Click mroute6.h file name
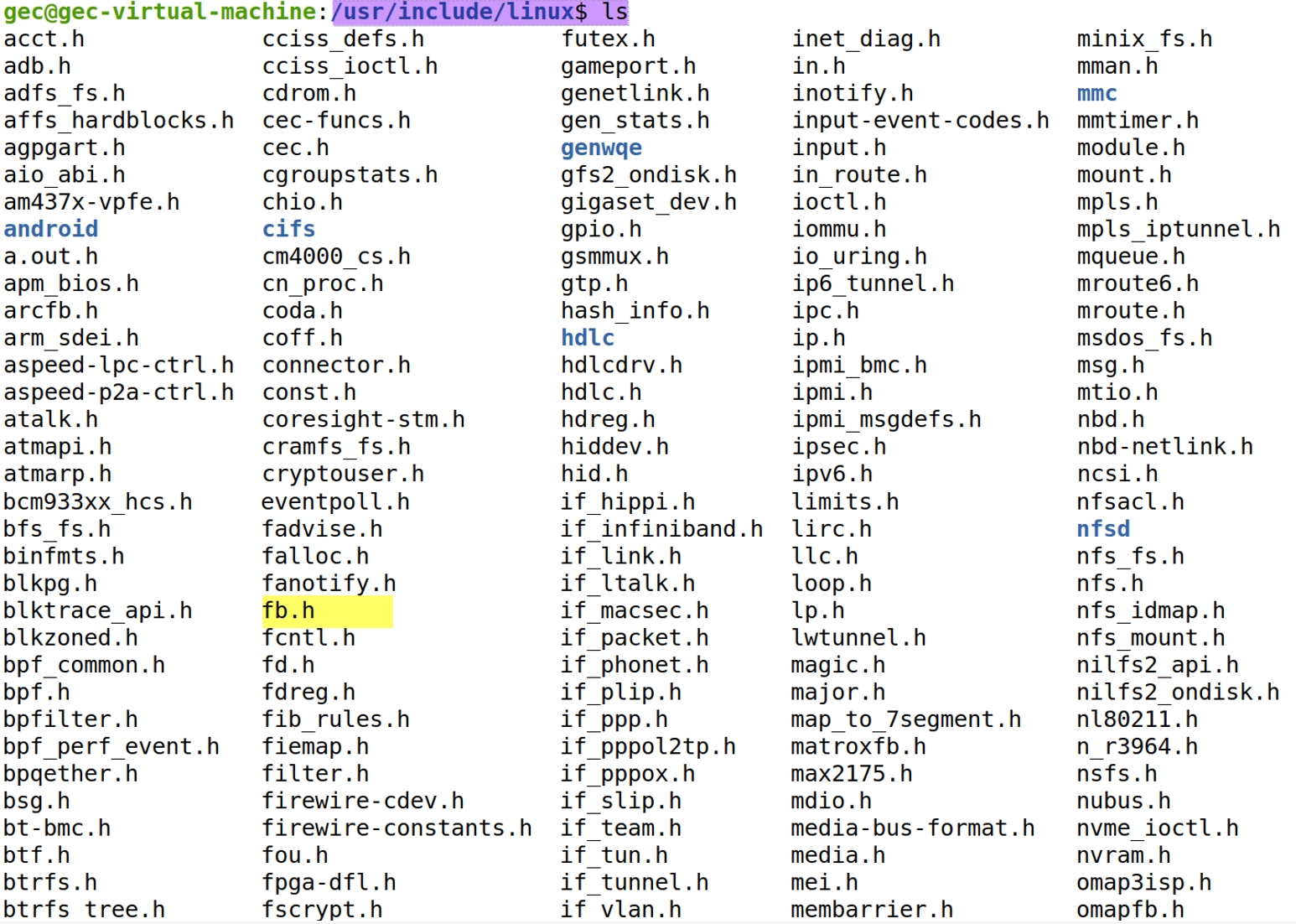The width and height of the screenshot is (1296, 924). pos(1138,283)
